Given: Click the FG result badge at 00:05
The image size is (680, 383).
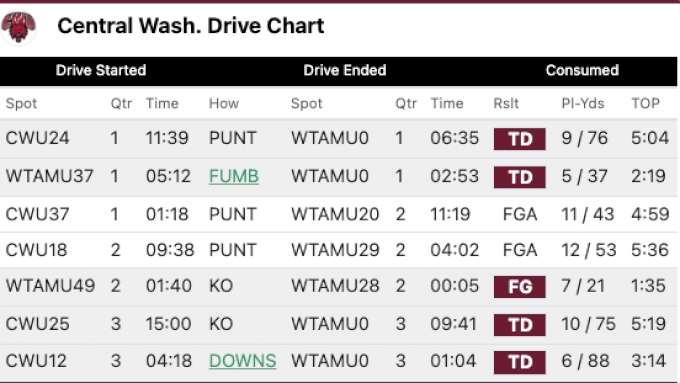Looking at the screenshot, I should click(x=520, y=287).
